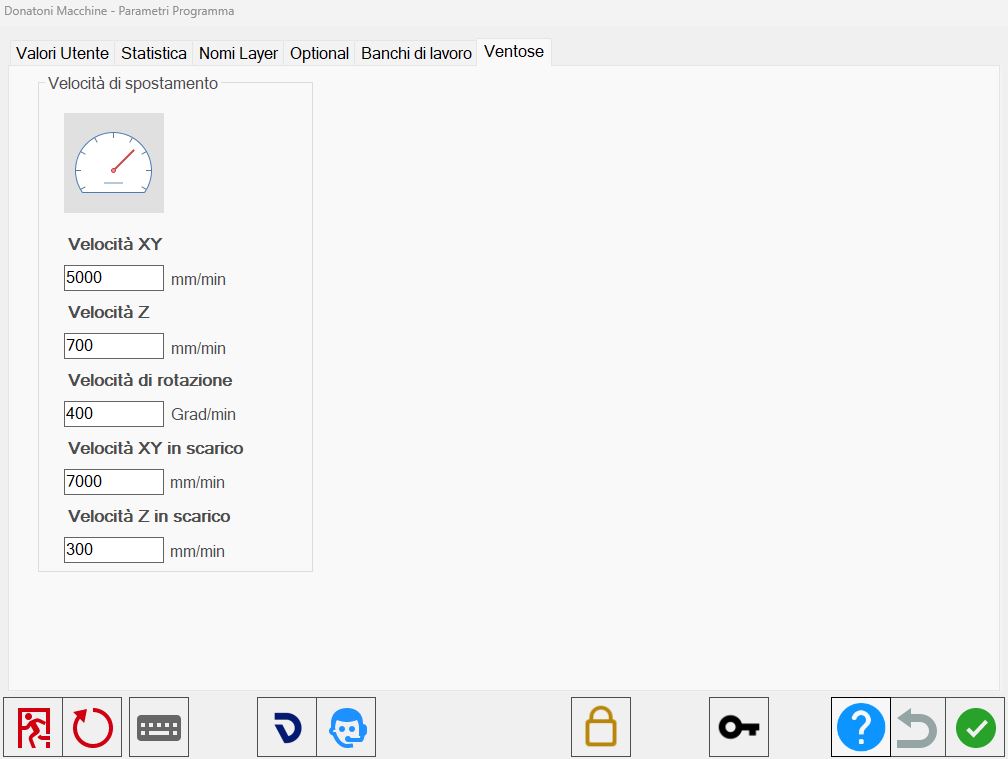This screenshot has width=1008, height=759.
Task: Open the Banchi di lavoro tab
Action: tap(416, 53)
